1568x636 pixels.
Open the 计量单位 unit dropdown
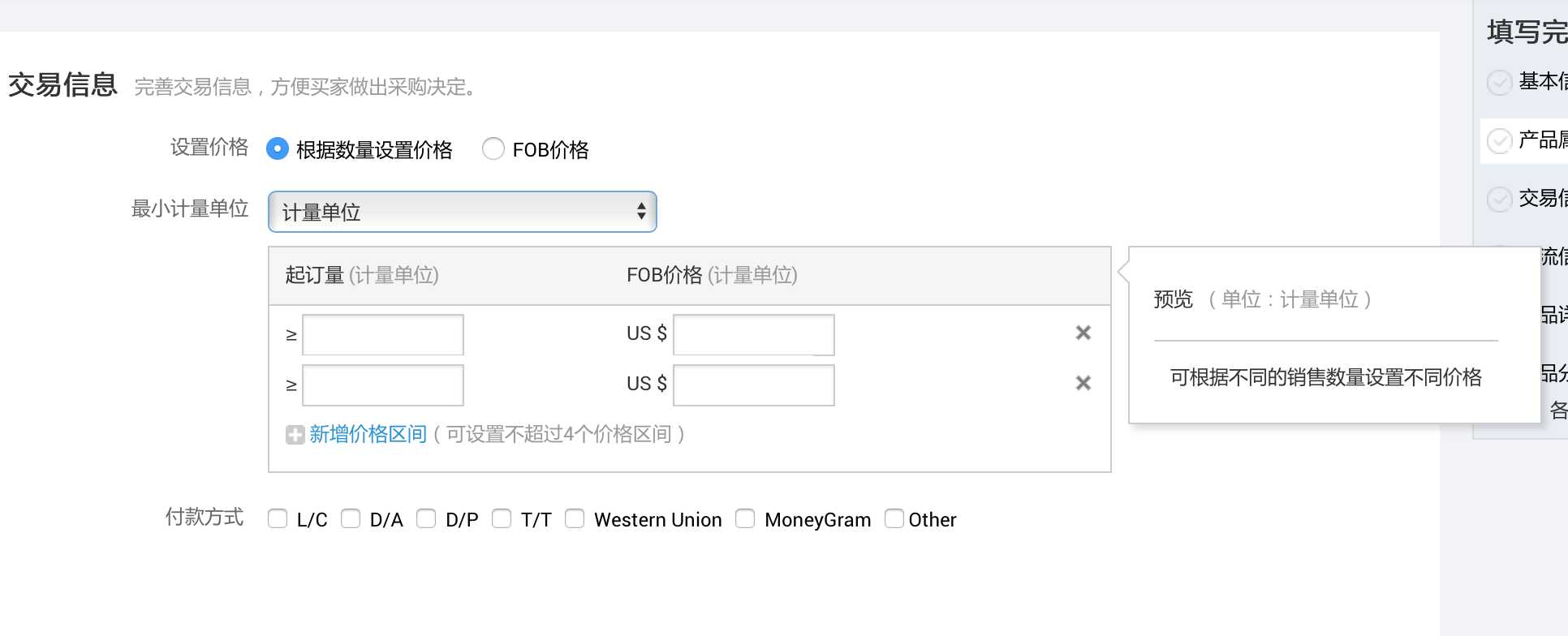point(462,212)
